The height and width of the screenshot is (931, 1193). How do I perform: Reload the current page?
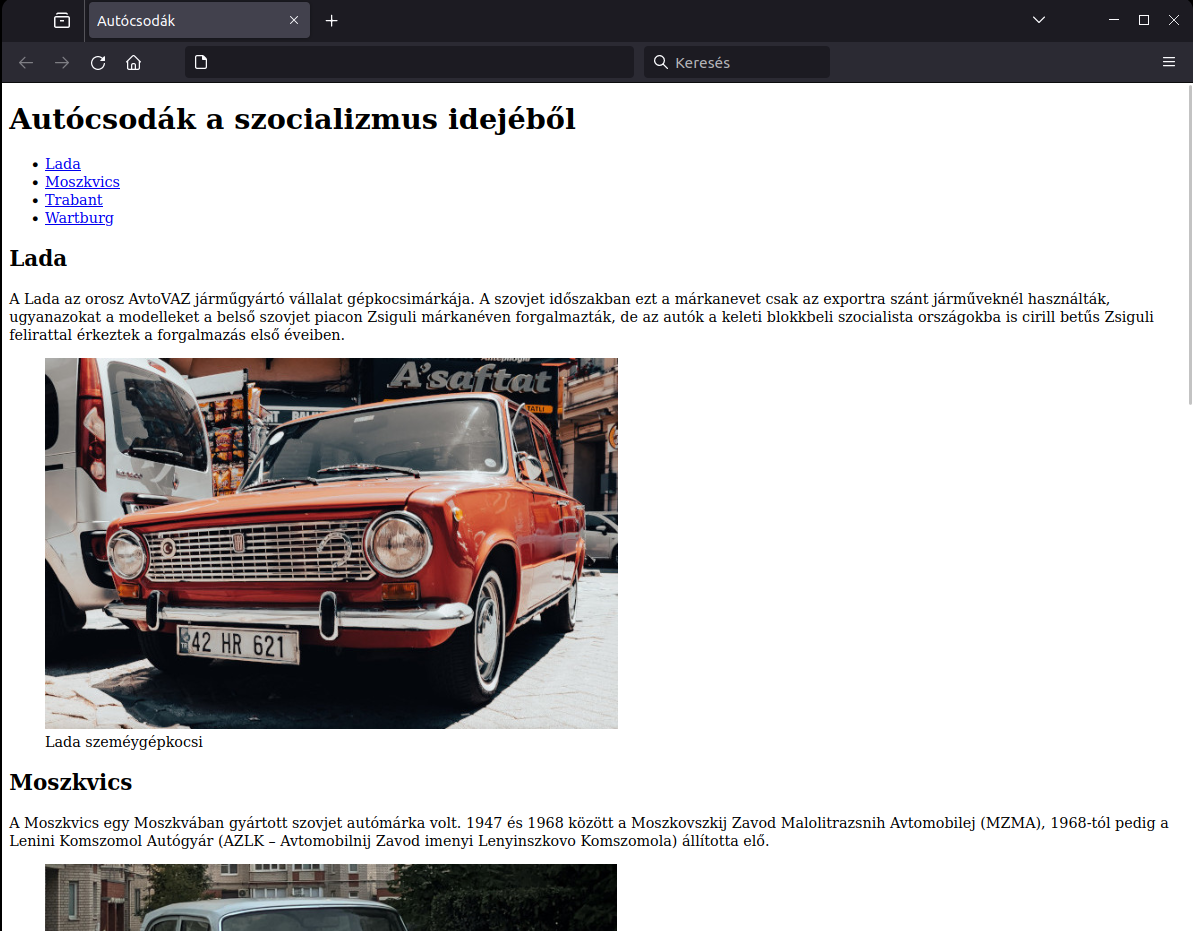pyautogui.click(x=98, y=62)
